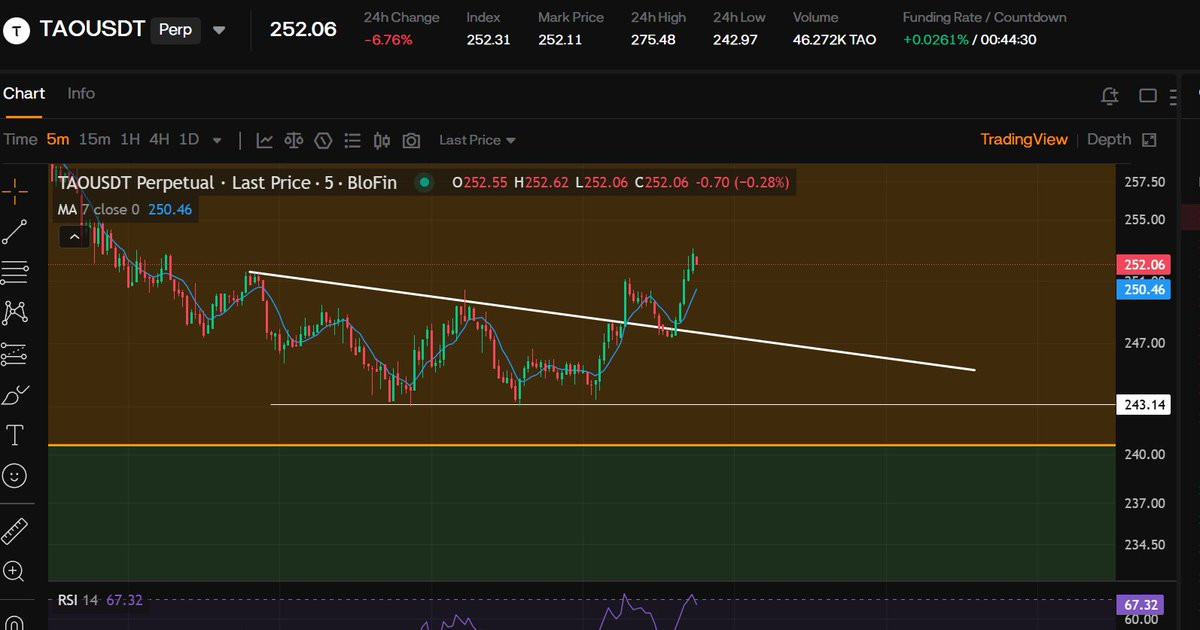
Task: Switch to Depth chart view
Action: pos(1109,139)
